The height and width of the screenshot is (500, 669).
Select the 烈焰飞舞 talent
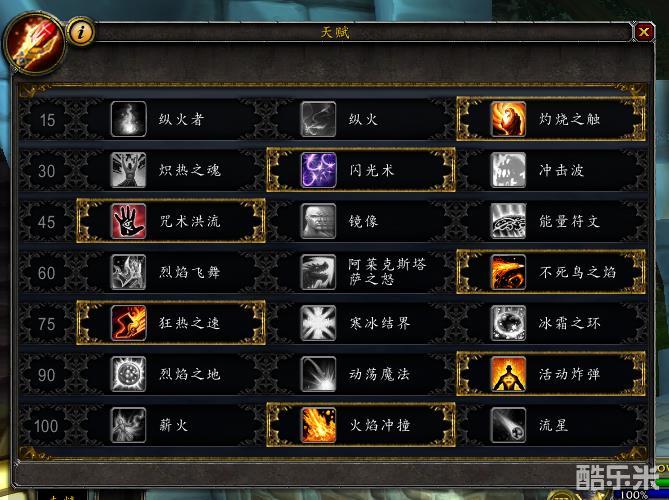171,272
